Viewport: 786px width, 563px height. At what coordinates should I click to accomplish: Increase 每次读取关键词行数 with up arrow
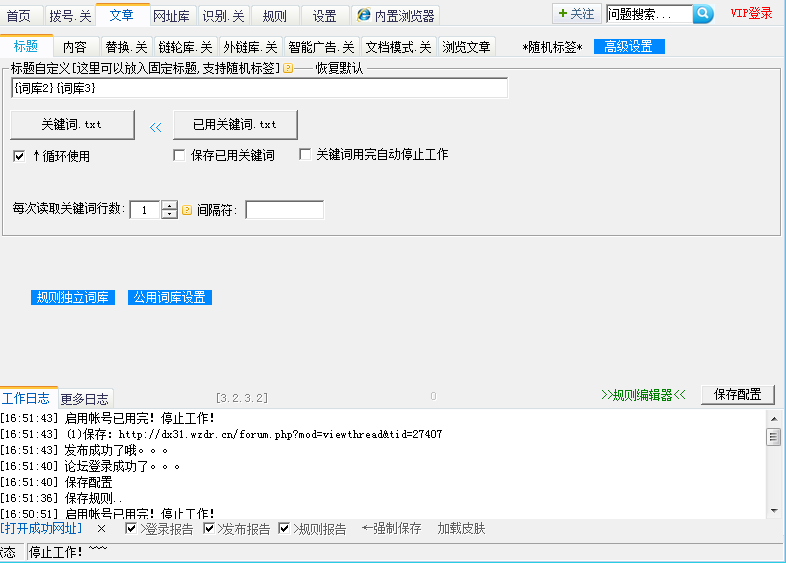[169, 205]
